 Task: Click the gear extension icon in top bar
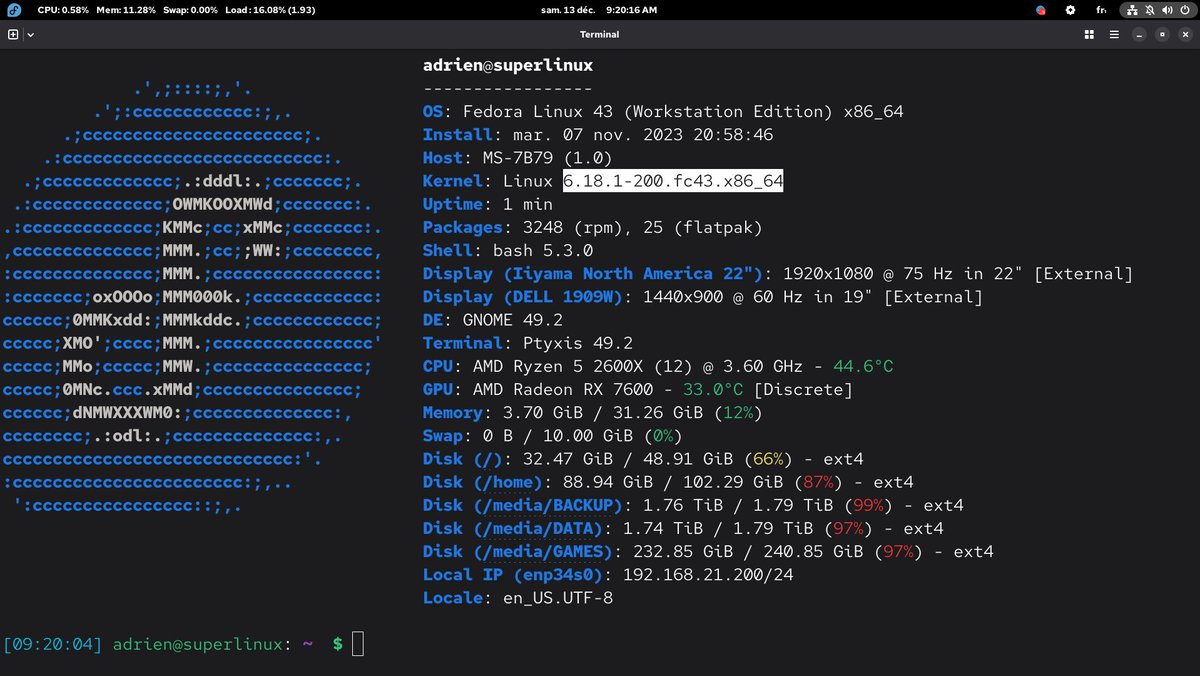(x=1070, y=9)
